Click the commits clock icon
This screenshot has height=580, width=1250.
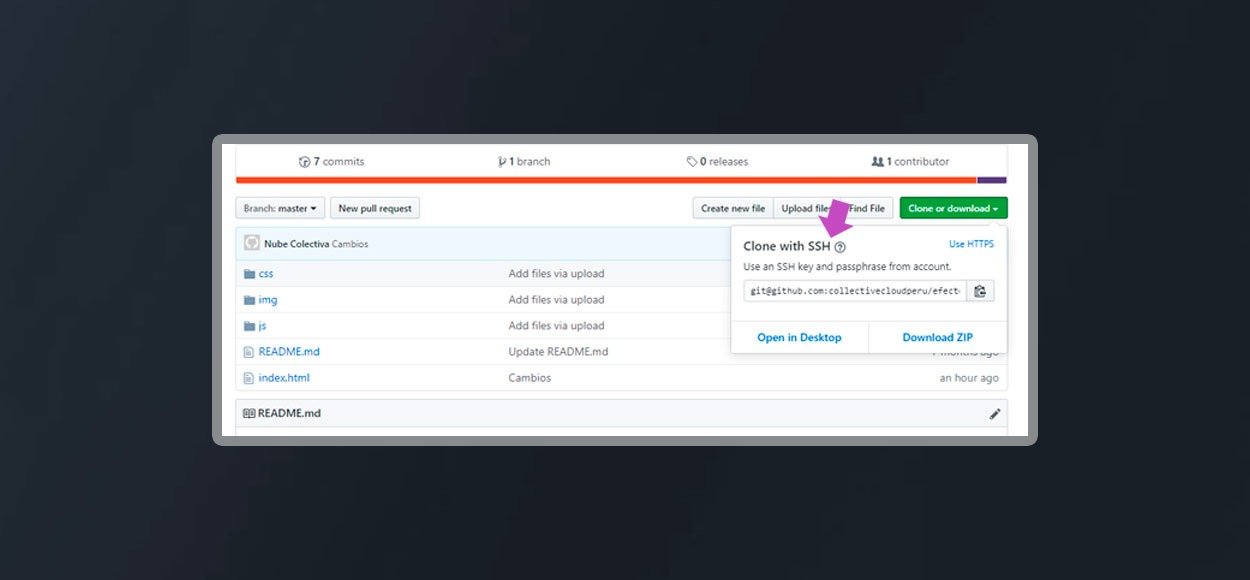tap(305, 161)
